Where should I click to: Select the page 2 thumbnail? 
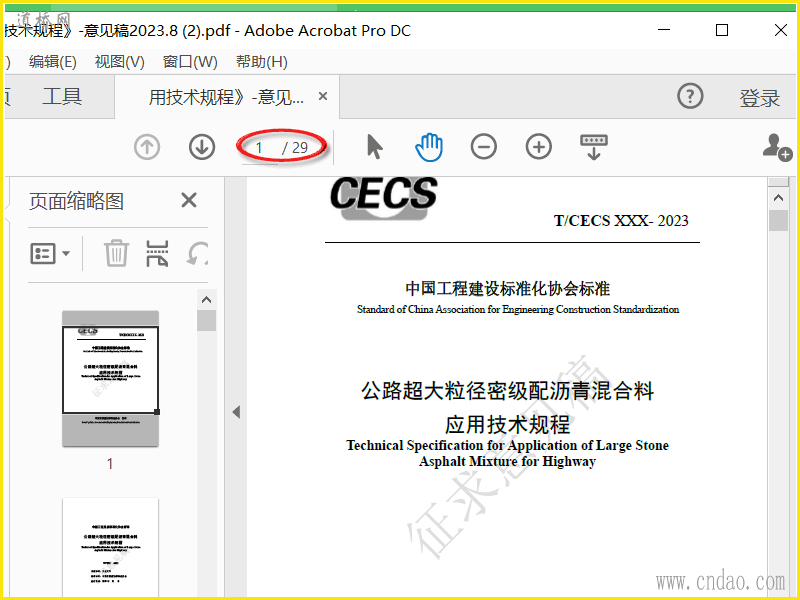pyautogui.click(x=110, y=546)
